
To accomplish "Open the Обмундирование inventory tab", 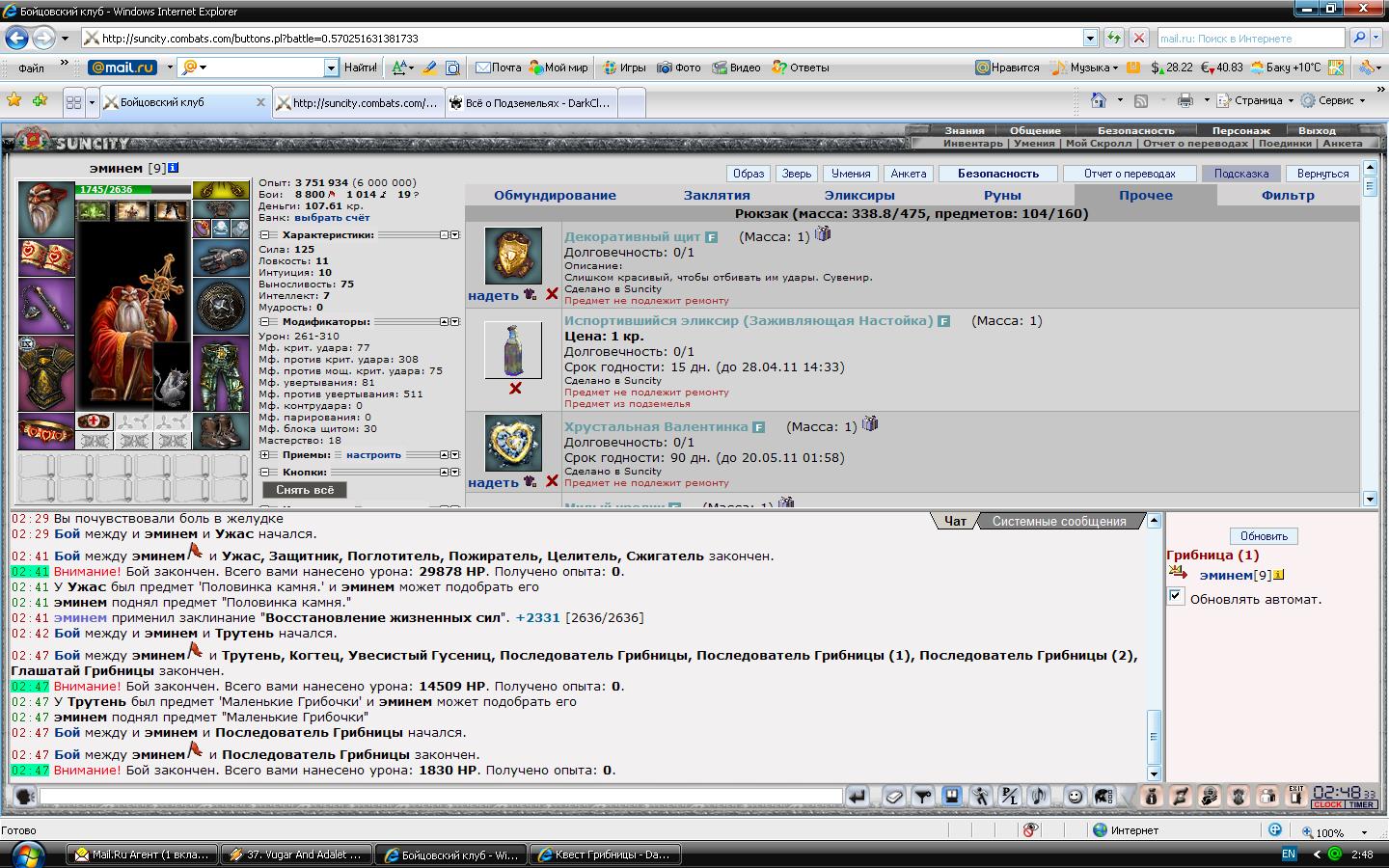I will coord(555,195).
